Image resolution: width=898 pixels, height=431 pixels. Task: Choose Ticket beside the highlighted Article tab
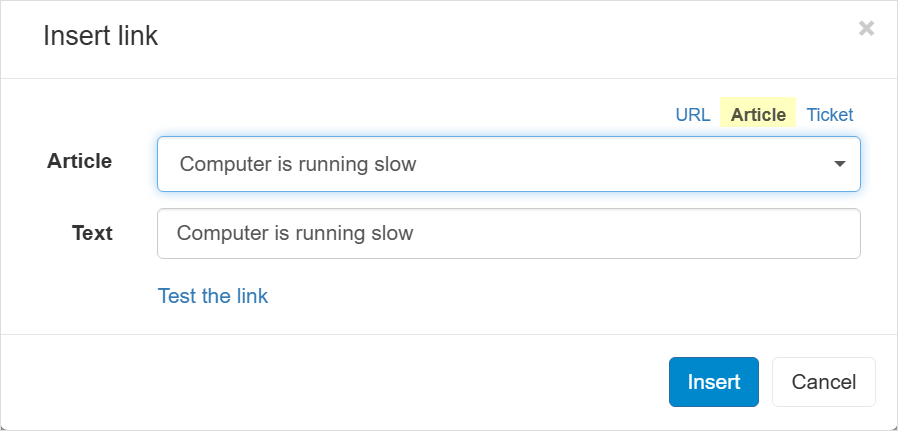point(829,114)
